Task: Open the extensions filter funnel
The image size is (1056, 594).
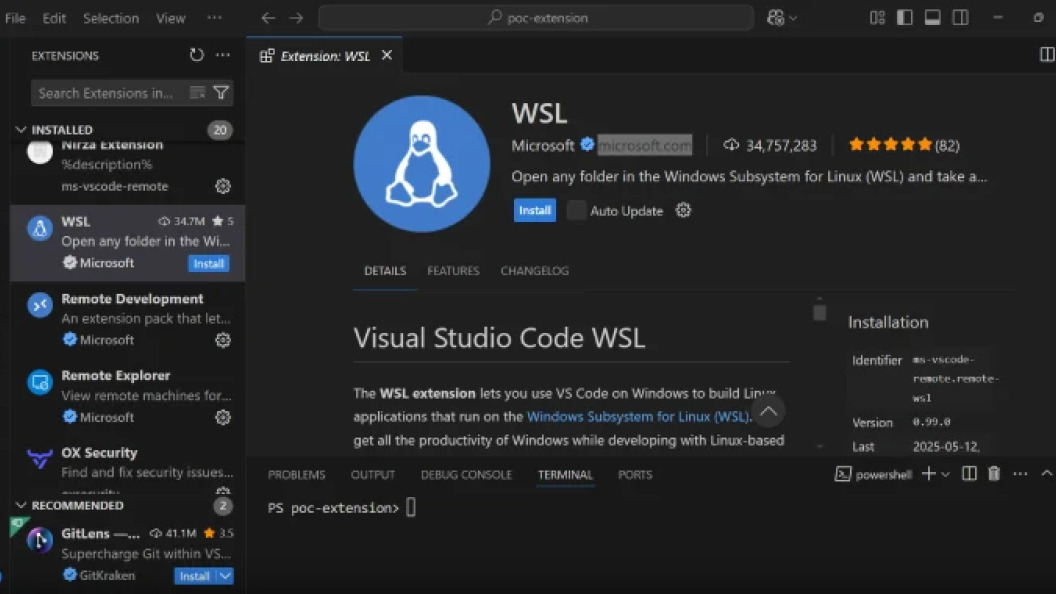Action: click(221, 93)
